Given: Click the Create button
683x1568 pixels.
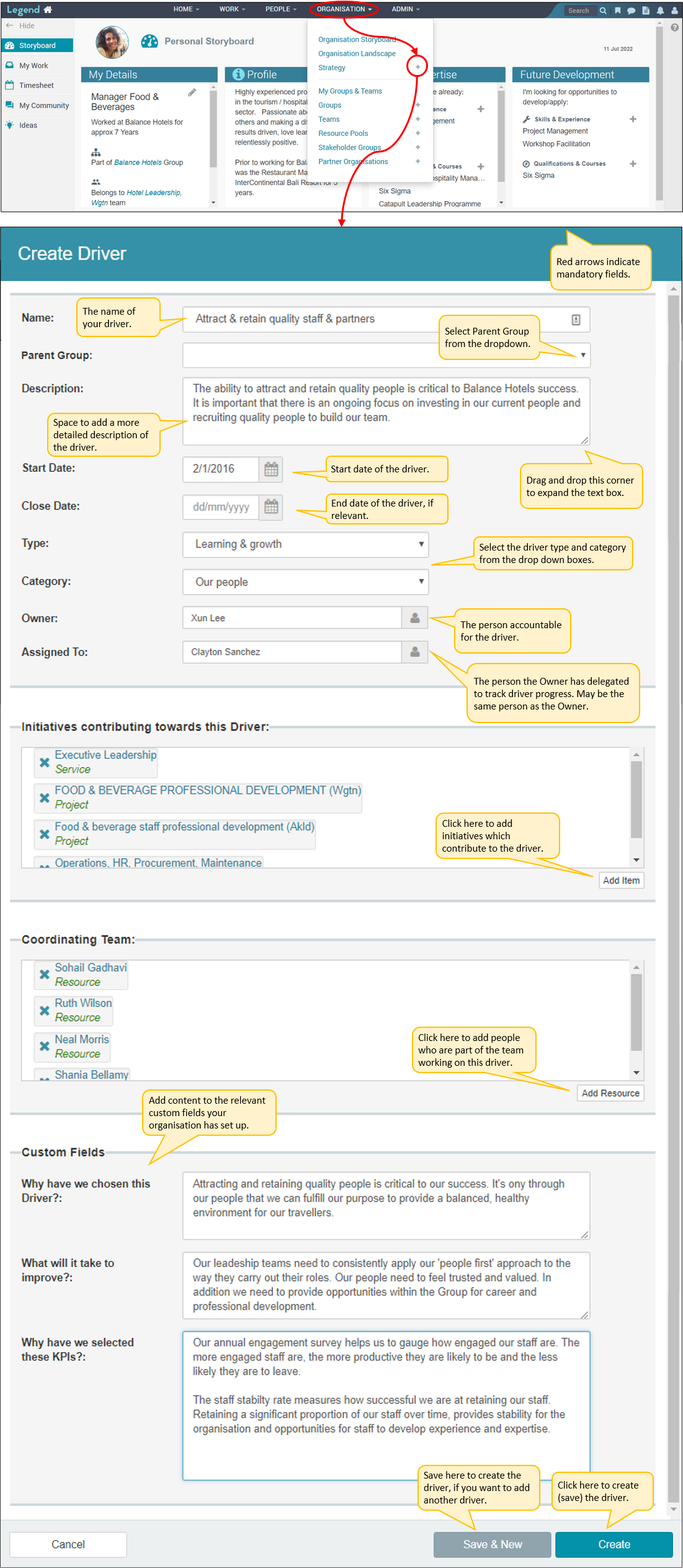Looking at the screenshot, I should (614, 1544).
